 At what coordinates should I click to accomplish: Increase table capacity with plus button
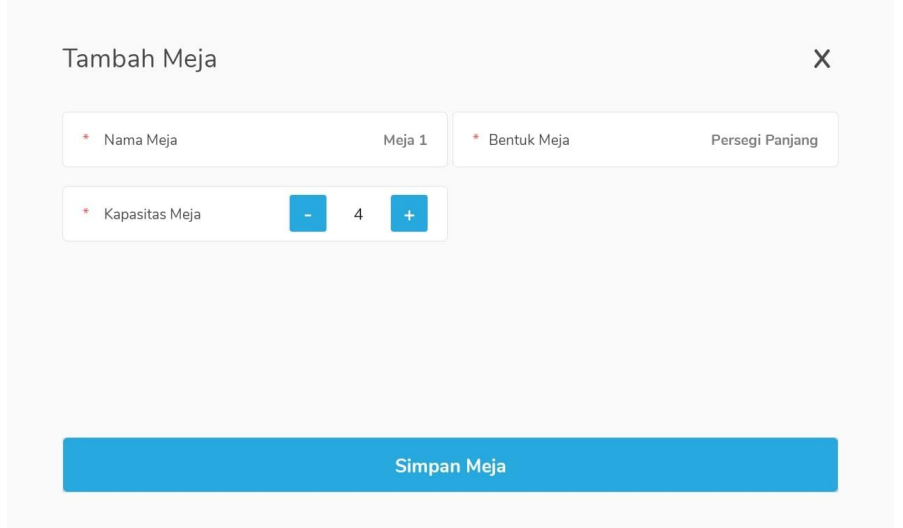(x=409, y=214)
